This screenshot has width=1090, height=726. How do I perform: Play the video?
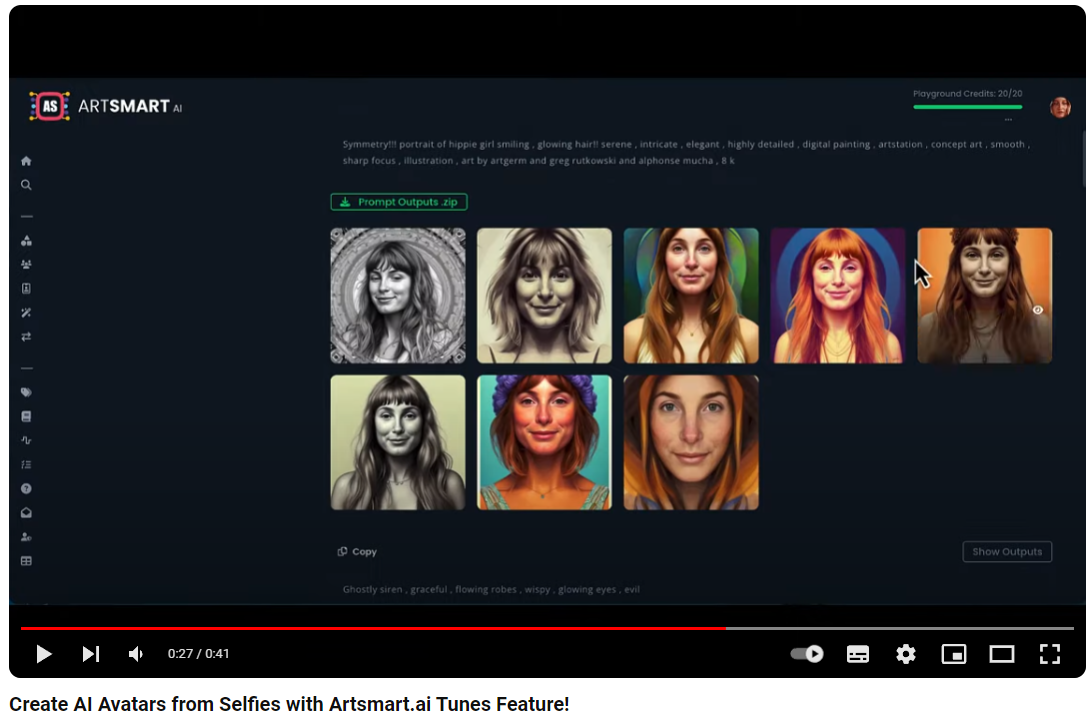click(x=44, y=654)
